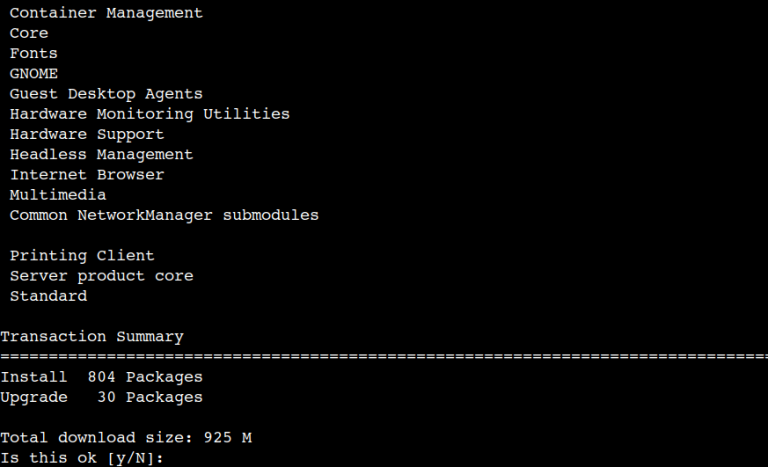Image resolution: width=768 pixels, height=467 pixels.
Task: Click 'Common NetworkManager submodules' text
Action: coord(164,215)
